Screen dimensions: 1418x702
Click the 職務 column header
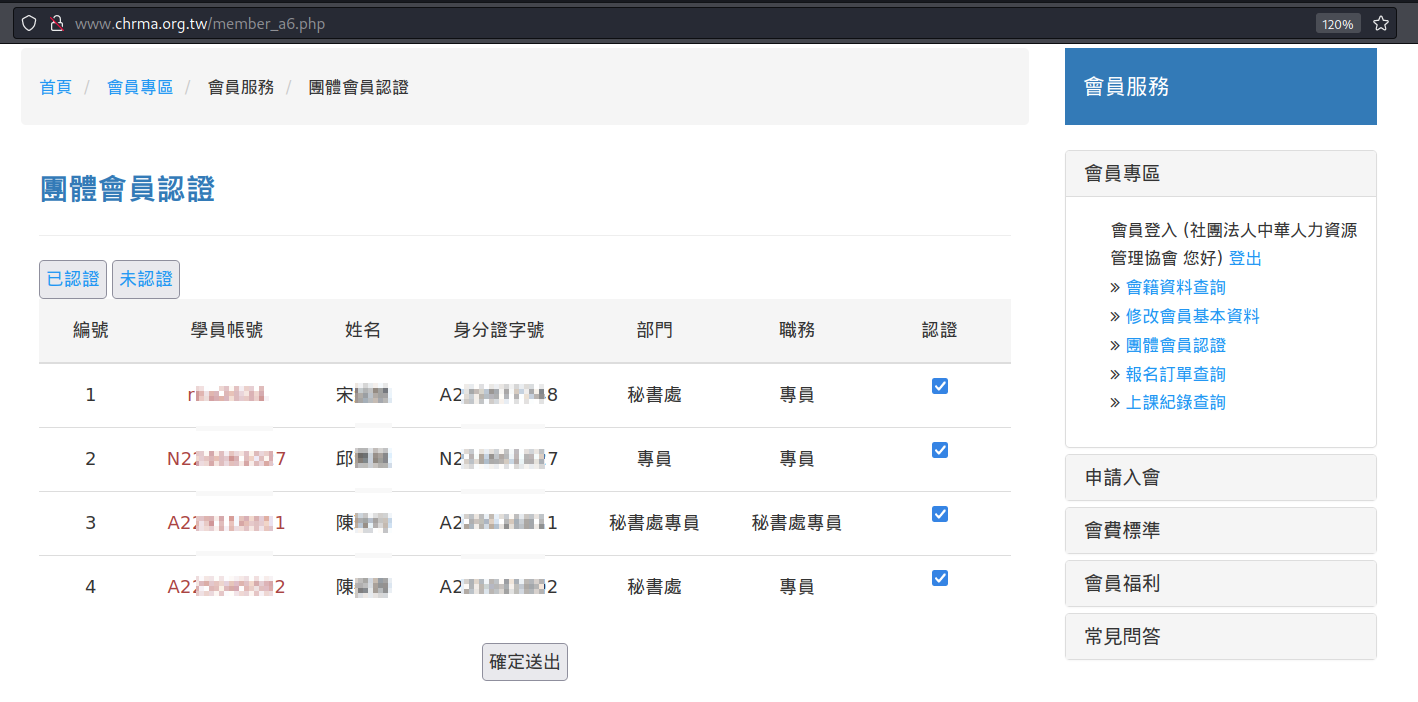(797, 330)
